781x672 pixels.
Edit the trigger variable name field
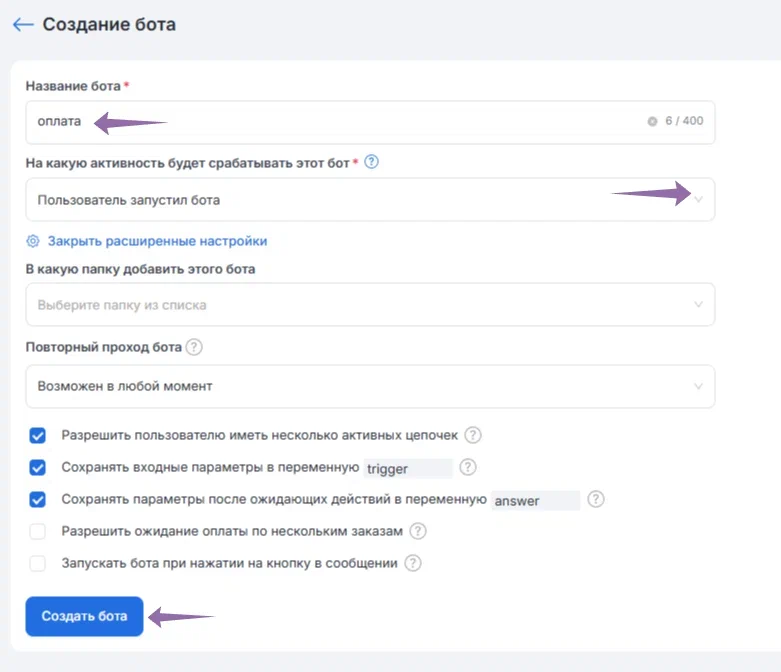(408, 468)
